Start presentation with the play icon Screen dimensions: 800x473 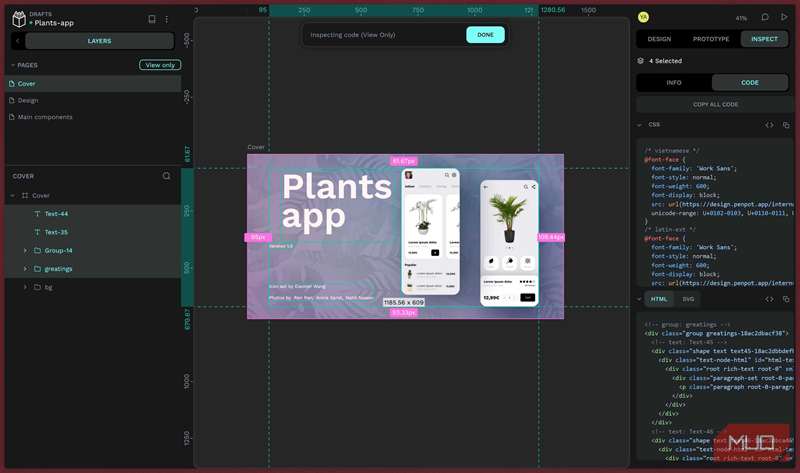click(x=783, y=17)
